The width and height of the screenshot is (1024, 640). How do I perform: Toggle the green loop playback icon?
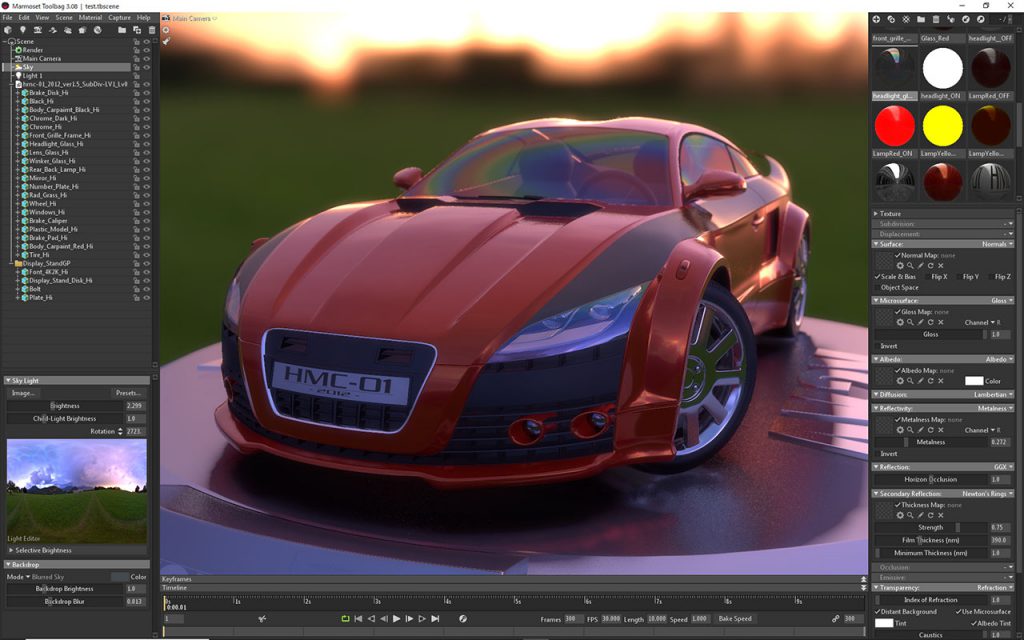(345, 619)
